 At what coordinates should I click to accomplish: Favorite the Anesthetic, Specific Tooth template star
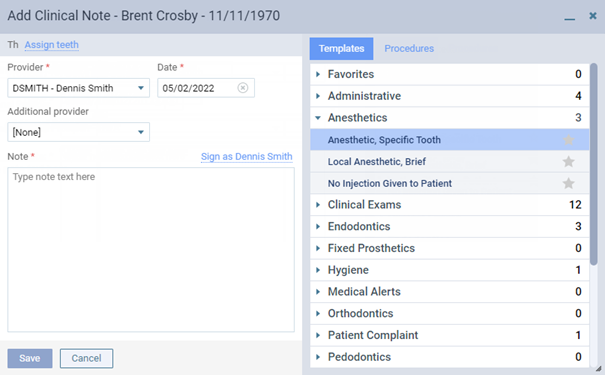tap(568, 140)
